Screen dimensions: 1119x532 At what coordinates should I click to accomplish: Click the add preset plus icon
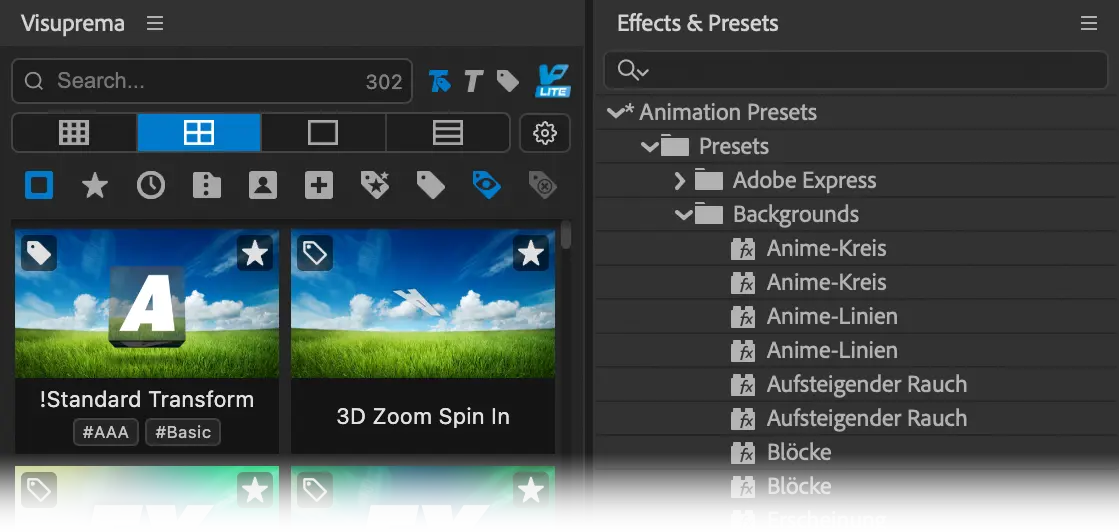pyautogui.click(x=318, y=186)
